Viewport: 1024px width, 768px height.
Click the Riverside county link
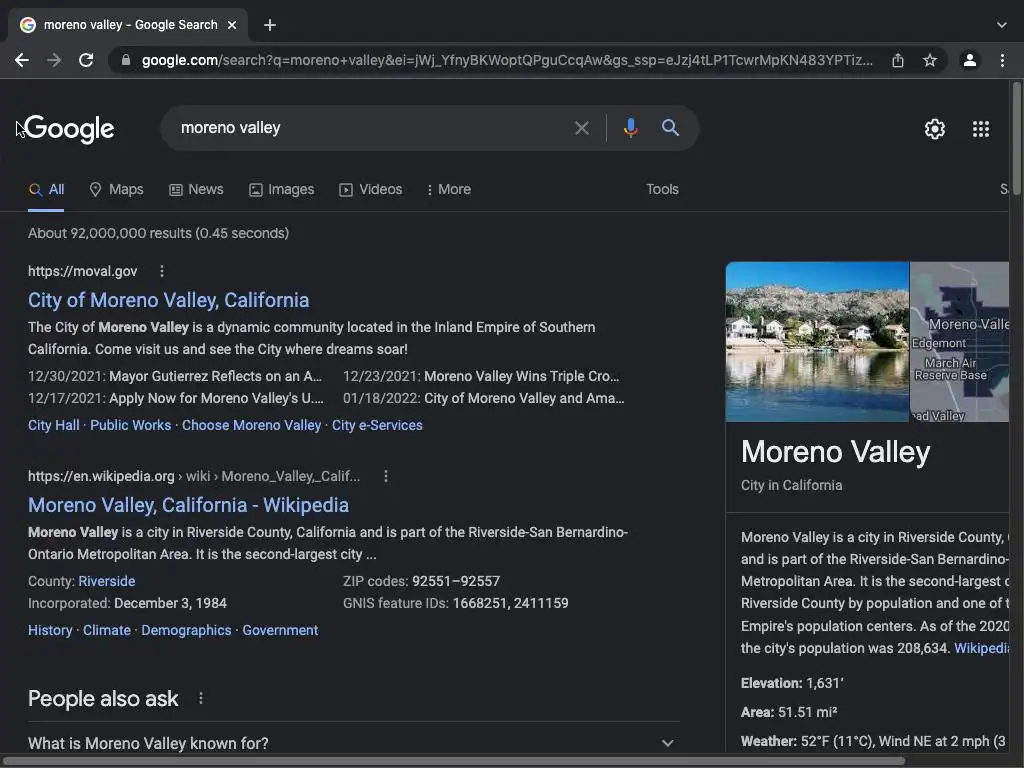[x=106, y=581]
